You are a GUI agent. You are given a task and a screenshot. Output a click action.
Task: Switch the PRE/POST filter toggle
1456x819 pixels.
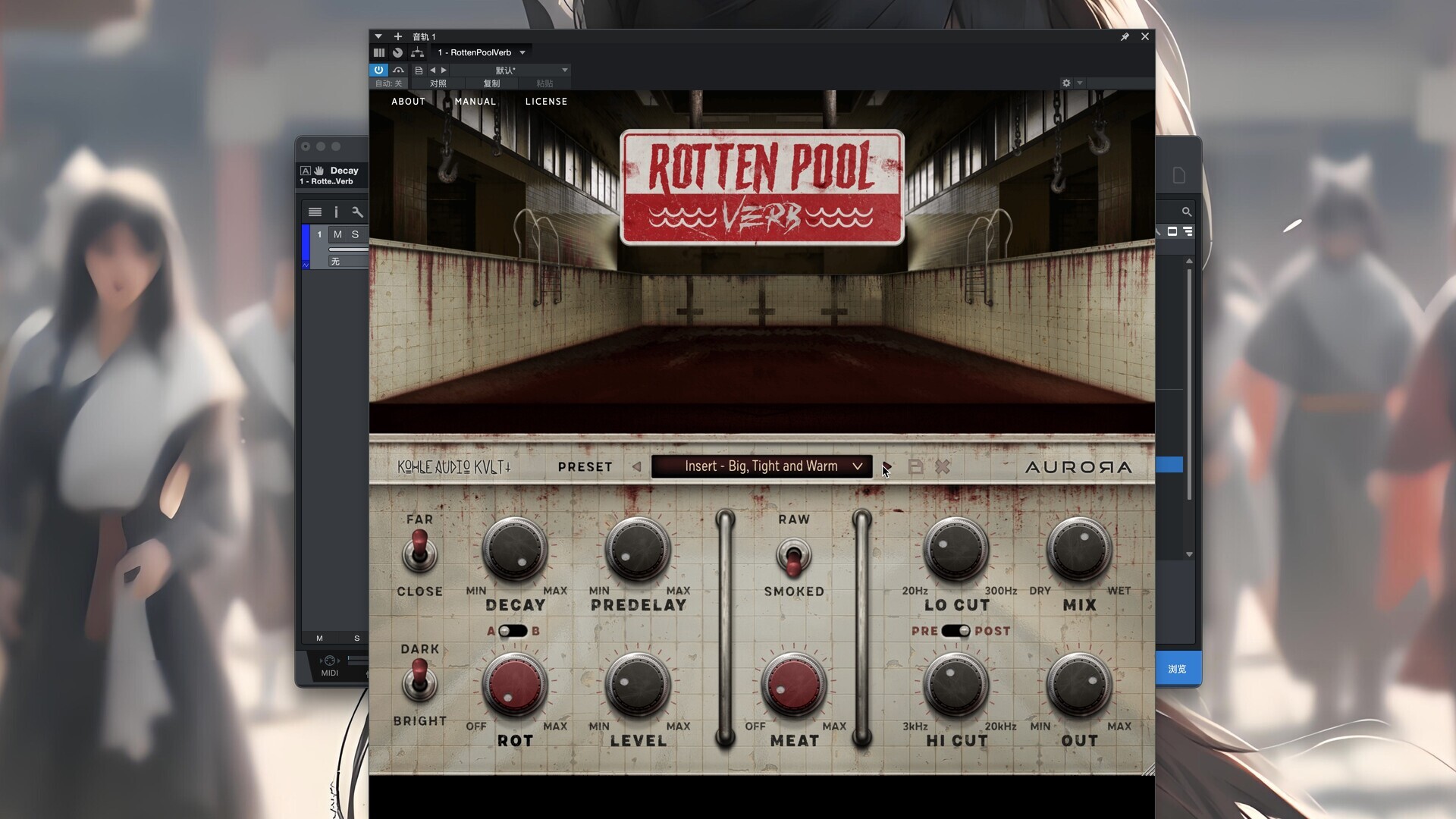tap(955, 631)
